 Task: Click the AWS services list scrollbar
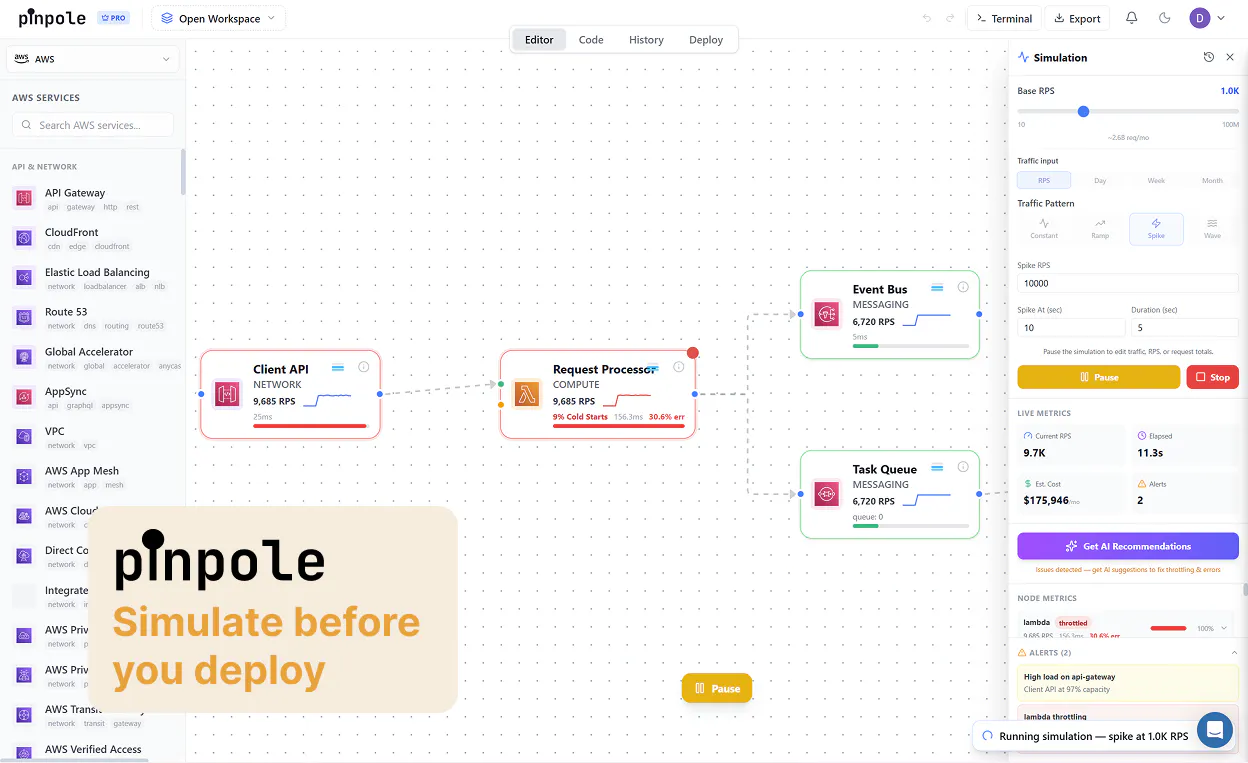[x=183, y=172]
